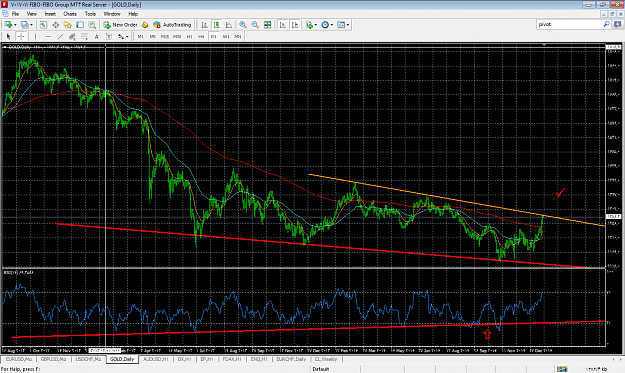Open the Strategy Tester
625x373 pixels.
92,25
